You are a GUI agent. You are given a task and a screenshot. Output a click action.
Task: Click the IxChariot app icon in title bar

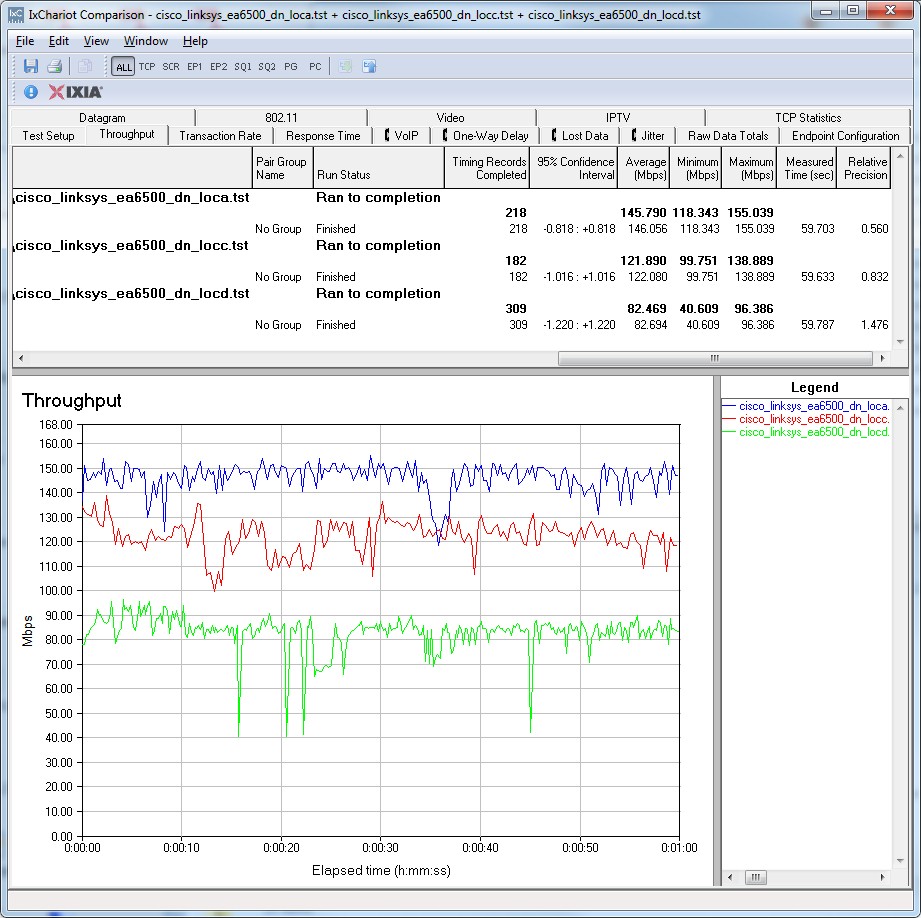coord(16,15)
